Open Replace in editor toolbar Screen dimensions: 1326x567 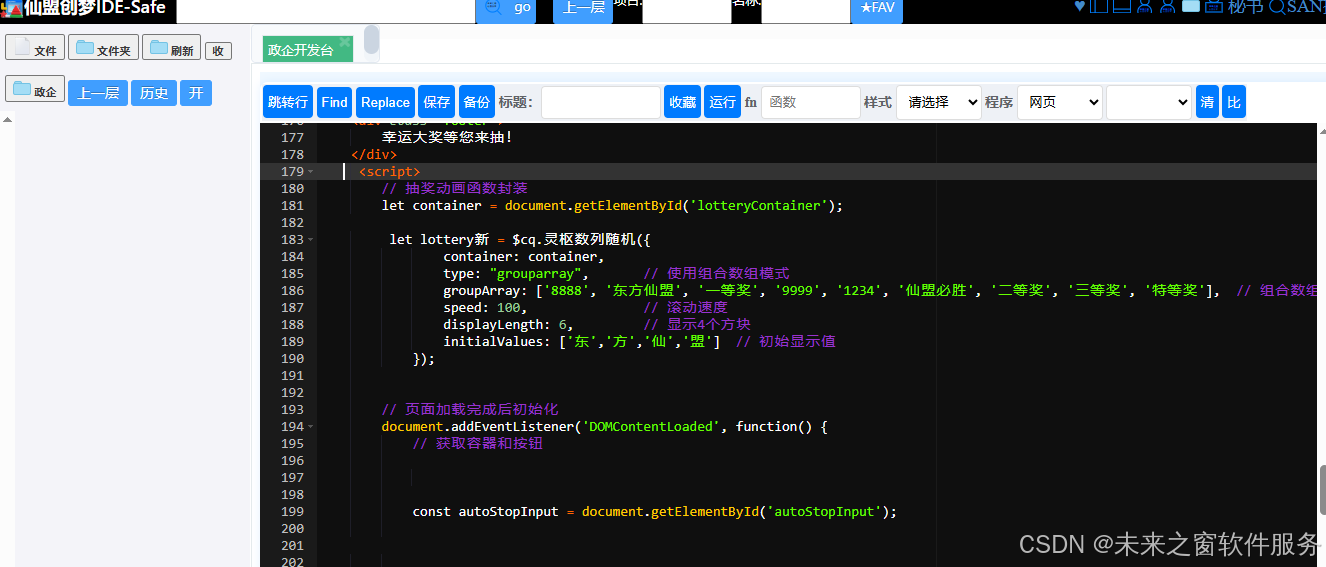click(385, 102)
